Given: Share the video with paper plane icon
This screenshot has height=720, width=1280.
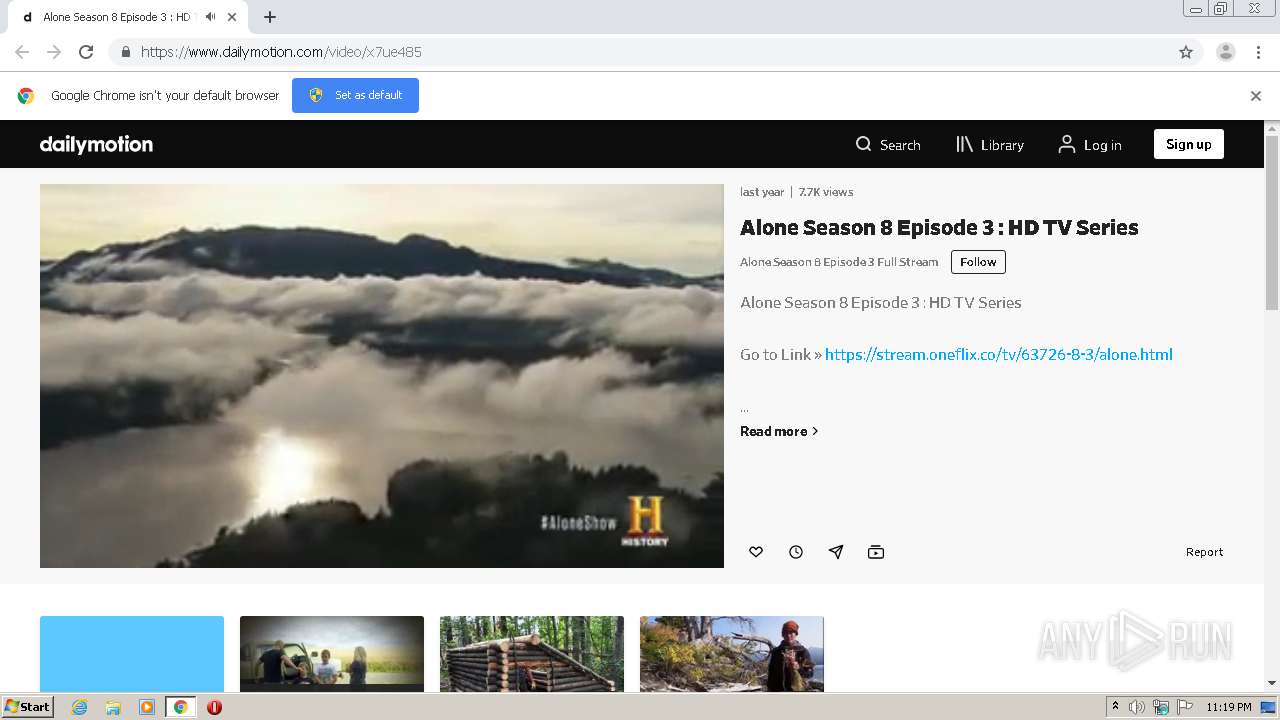Looking at the screenshot, I should point(836,552).
